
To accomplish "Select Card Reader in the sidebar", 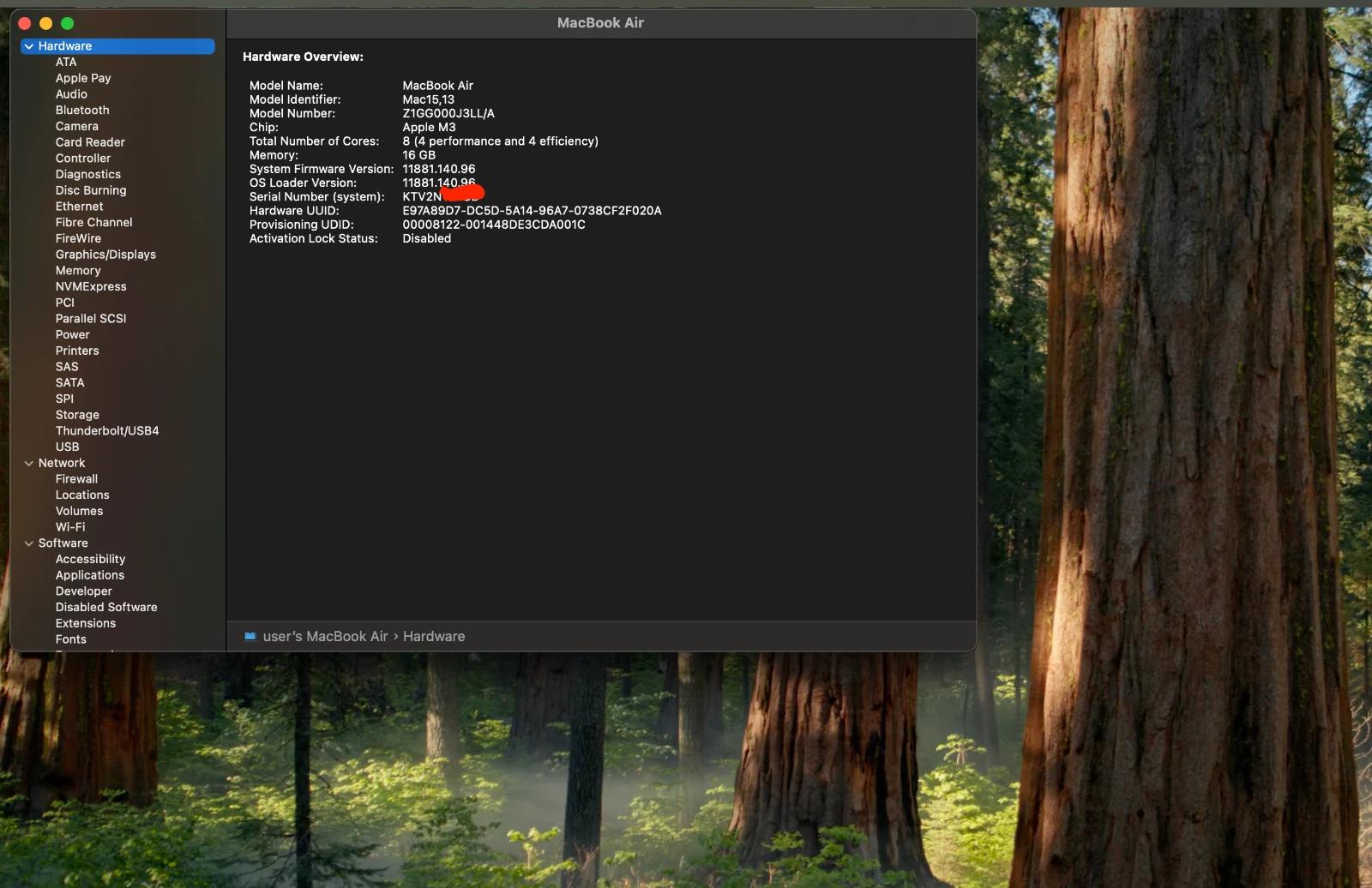I will tap(90, 142).
